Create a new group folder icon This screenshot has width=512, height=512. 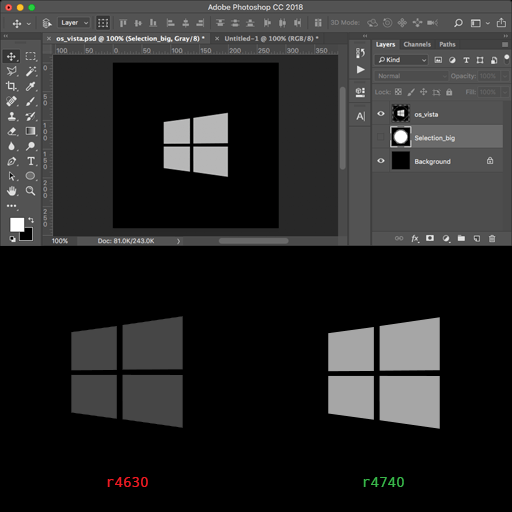461,238
